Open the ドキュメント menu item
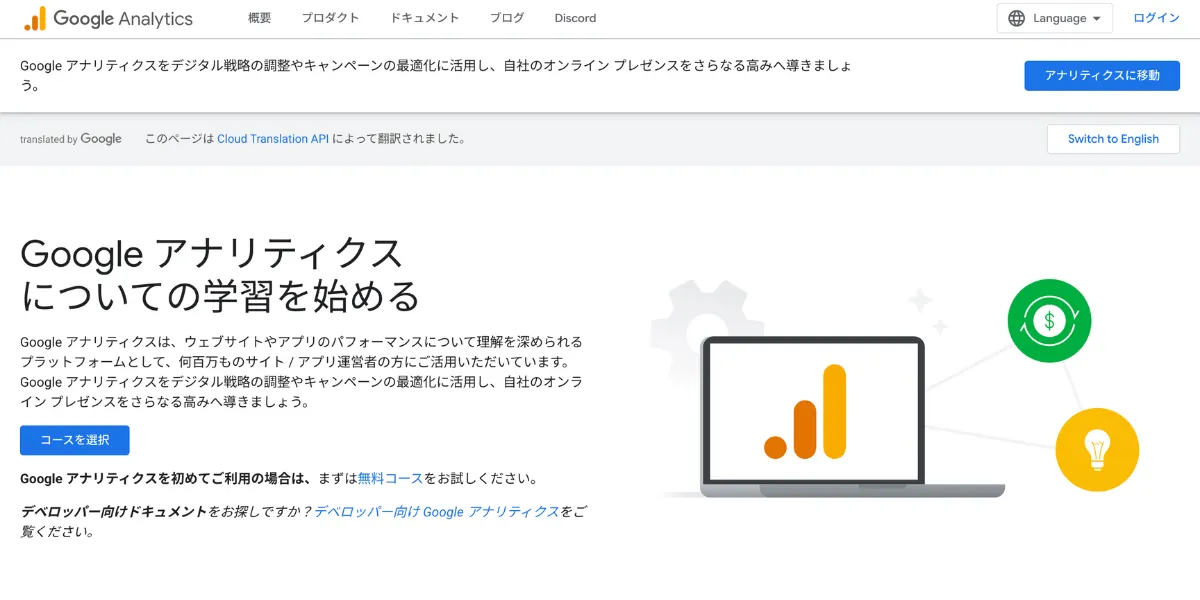Image resolution: width=1200 pixels, height=600 pixels. (x=425, y=18)
